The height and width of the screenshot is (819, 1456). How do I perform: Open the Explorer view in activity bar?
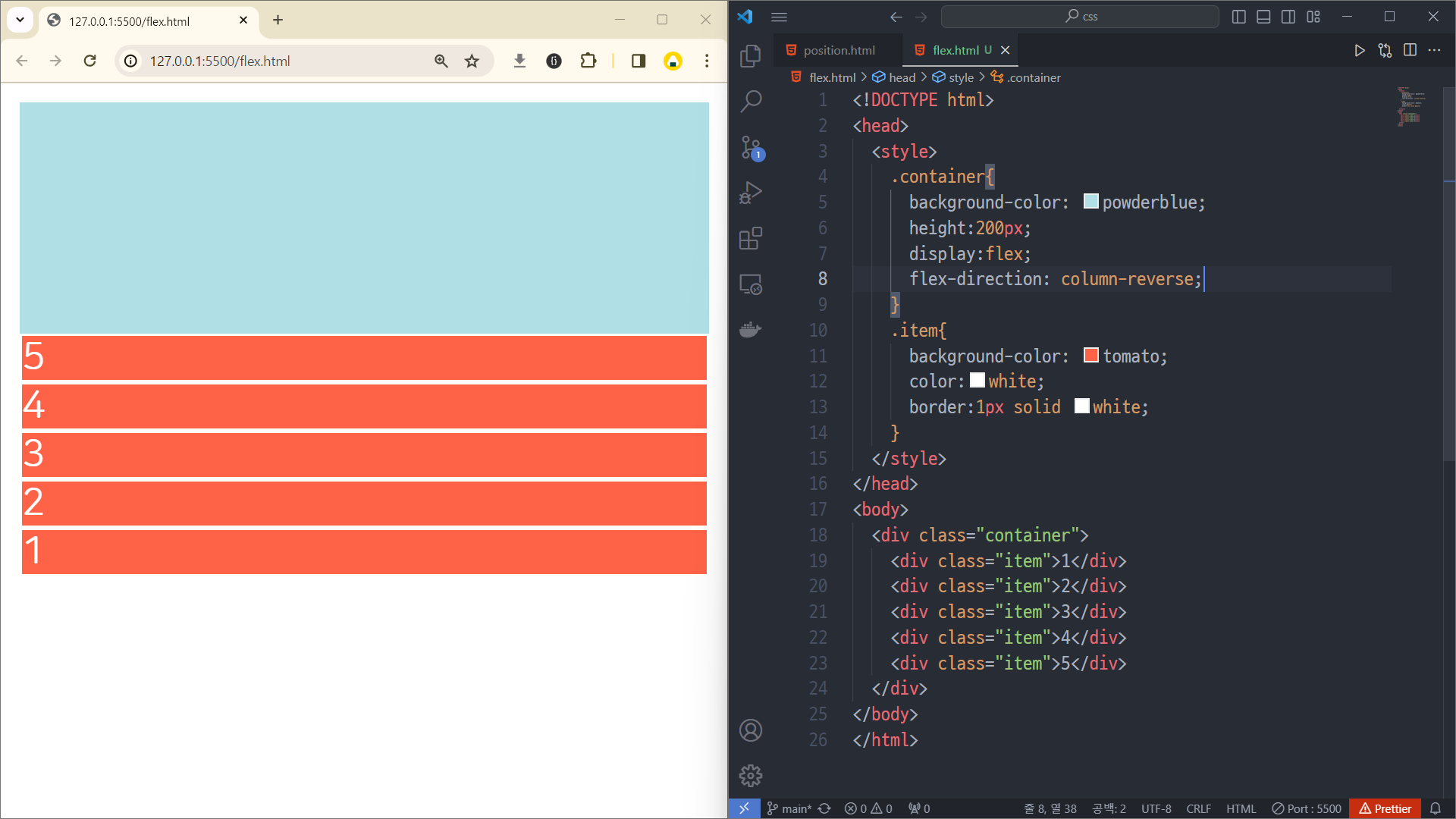tap(750, 56)
